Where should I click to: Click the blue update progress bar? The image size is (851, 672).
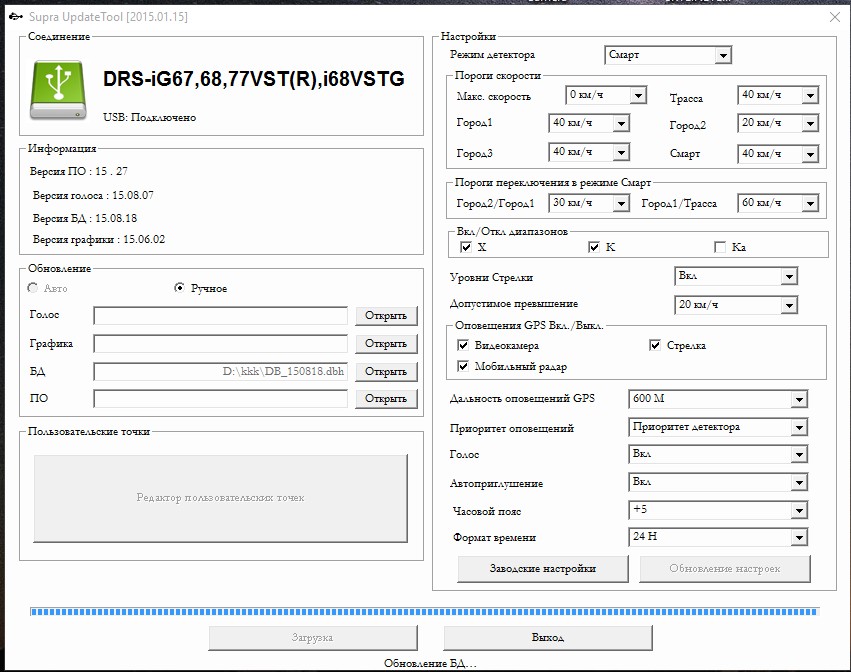[424, 612]
